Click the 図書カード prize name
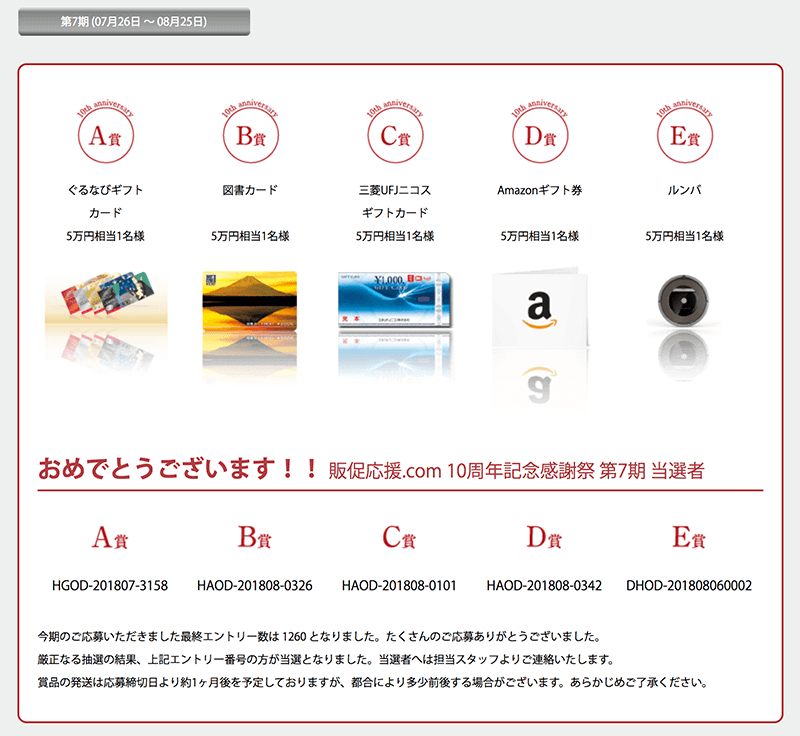The width and height of the screenshot is (800, 736). pos(251,190)
